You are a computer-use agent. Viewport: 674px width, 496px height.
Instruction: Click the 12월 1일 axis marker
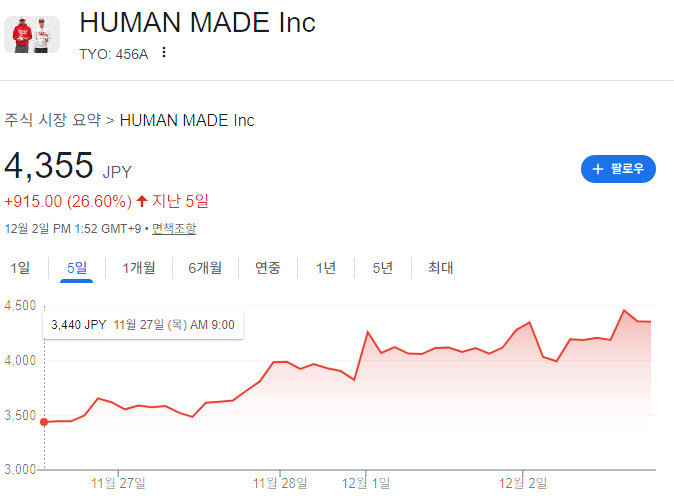click(366, 483)
